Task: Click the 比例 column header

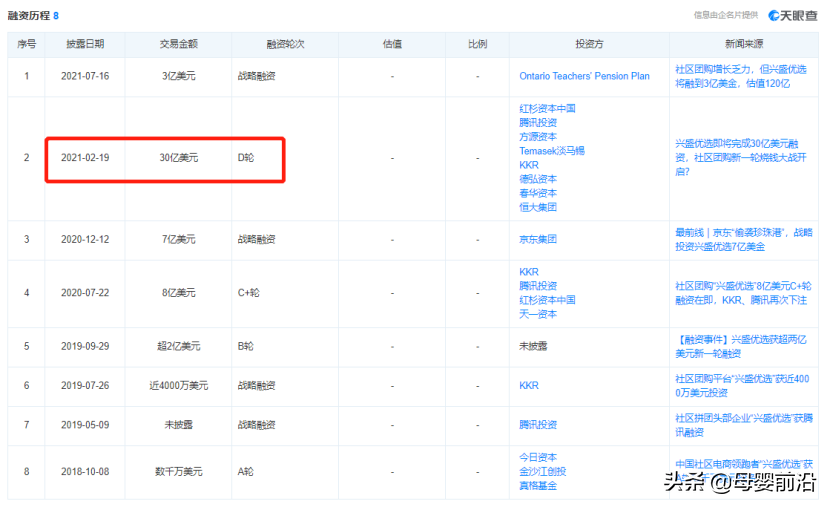Action: point(478,45)
